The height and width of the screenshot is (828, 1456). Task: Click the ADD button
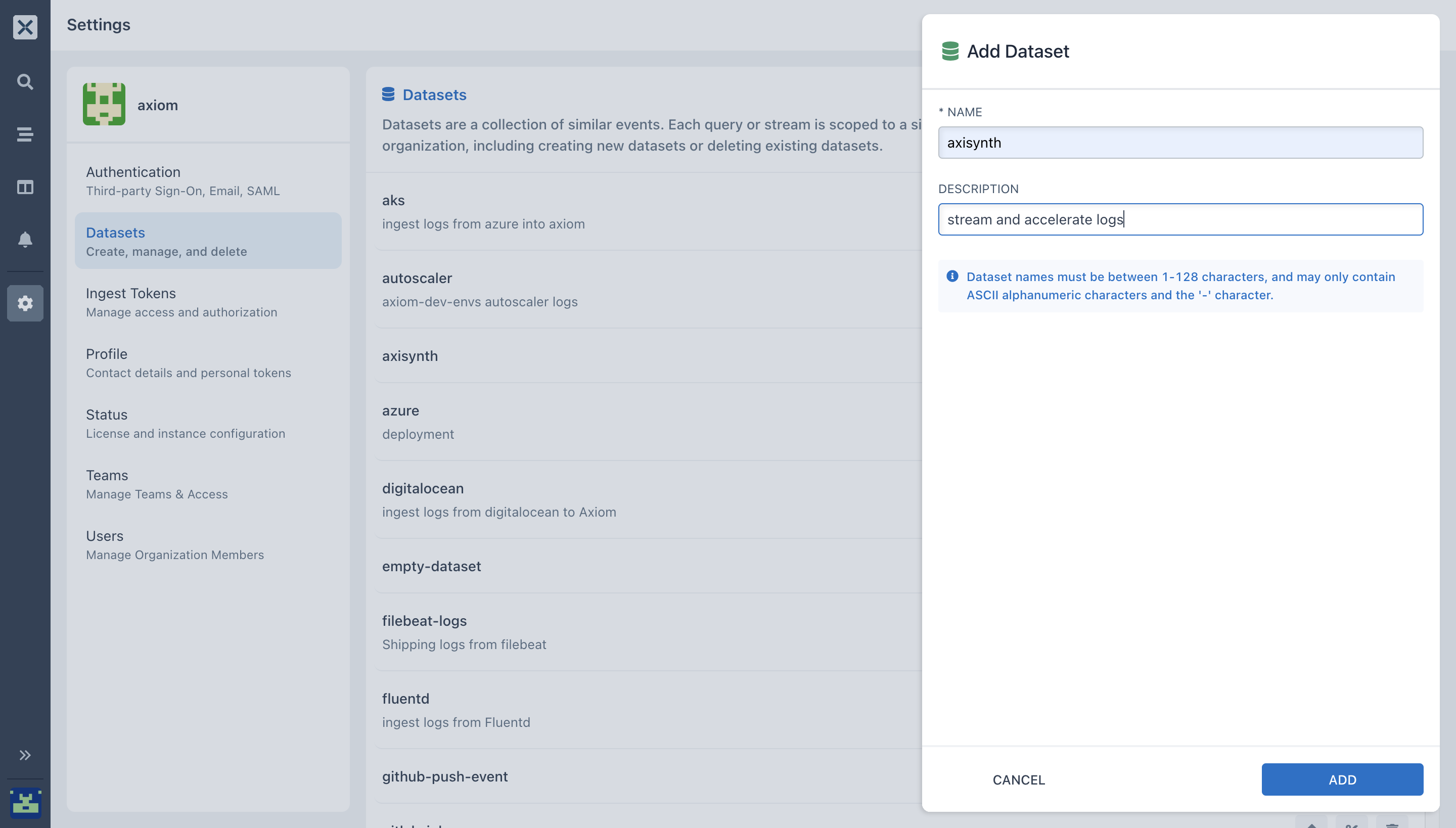[1342, 779]
